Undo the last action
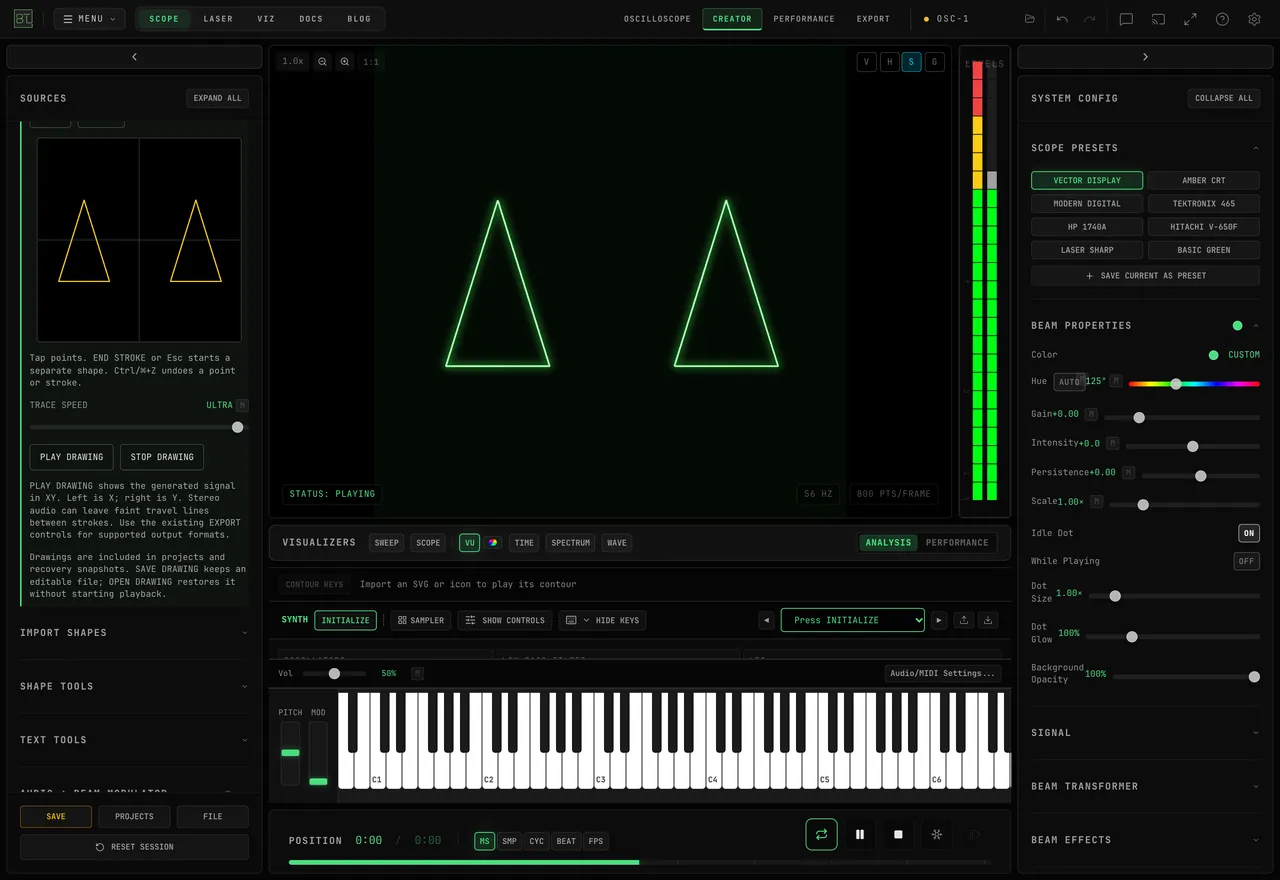 click(x=1062, y=19)
